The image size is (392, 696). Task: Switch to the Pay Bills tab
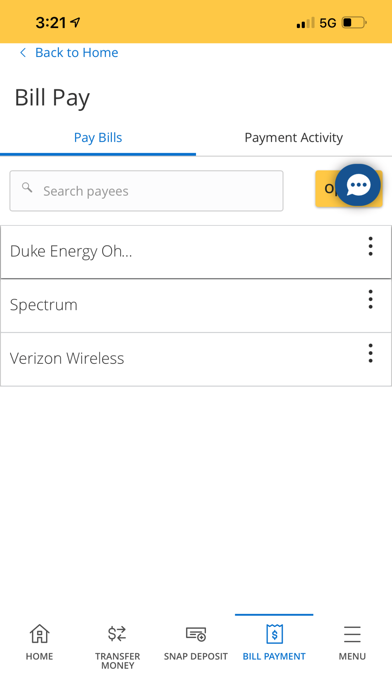pyautogui.click(x=98, y=138)
